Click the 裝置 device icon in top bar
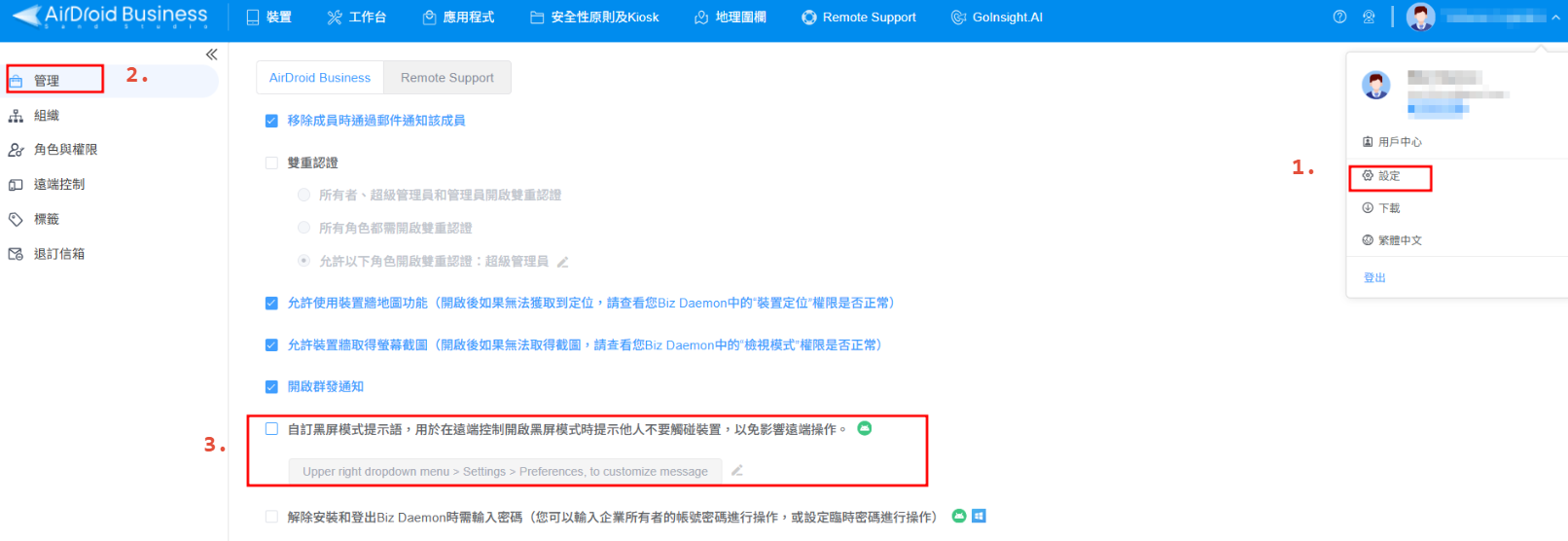 [x=253, y=18]
